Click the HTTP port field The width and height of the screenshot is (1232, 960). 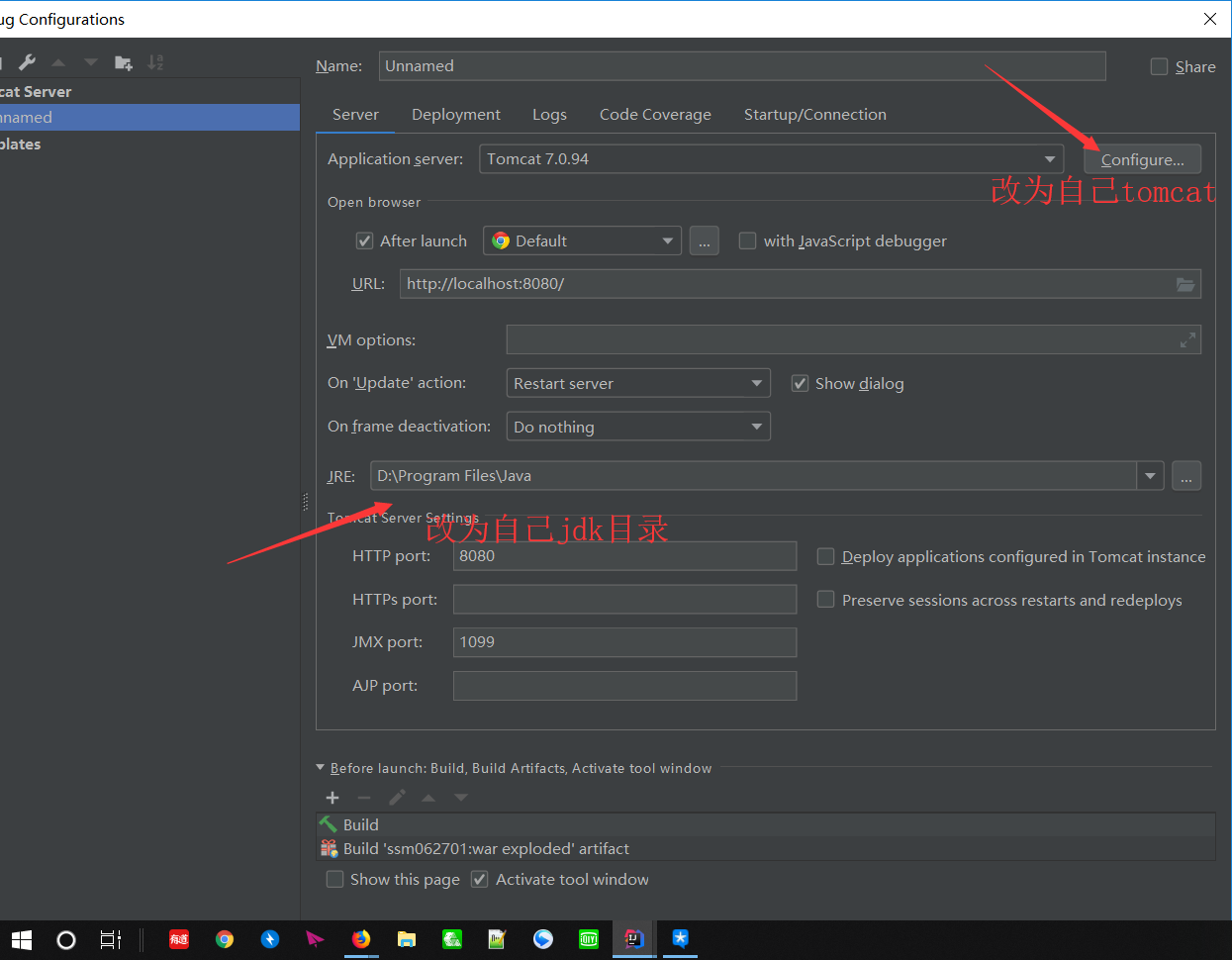[624, 556]
